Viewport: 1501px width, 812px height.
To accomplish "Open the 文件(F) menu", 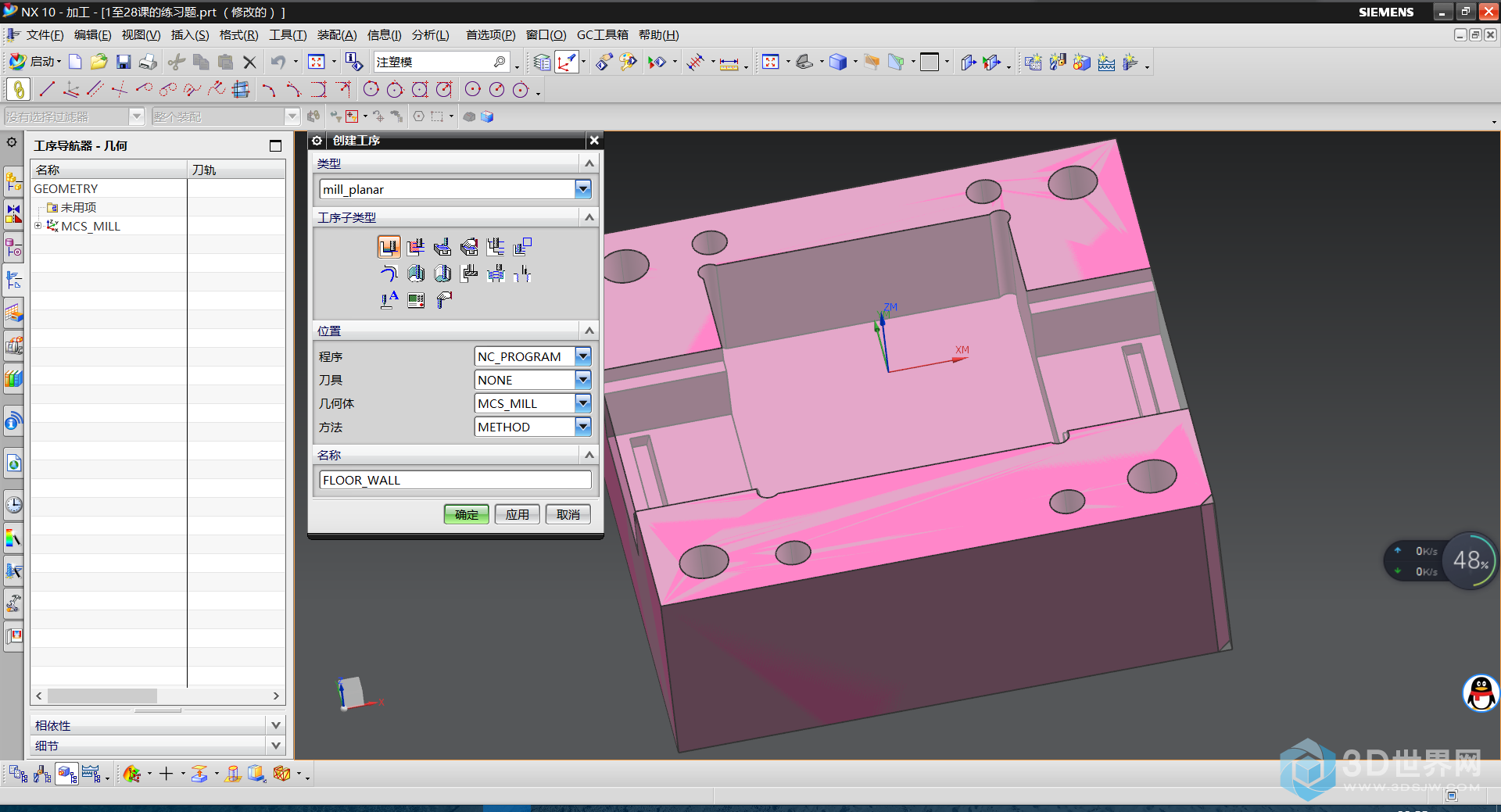I will pyautogui.click(x=45, y=35).
